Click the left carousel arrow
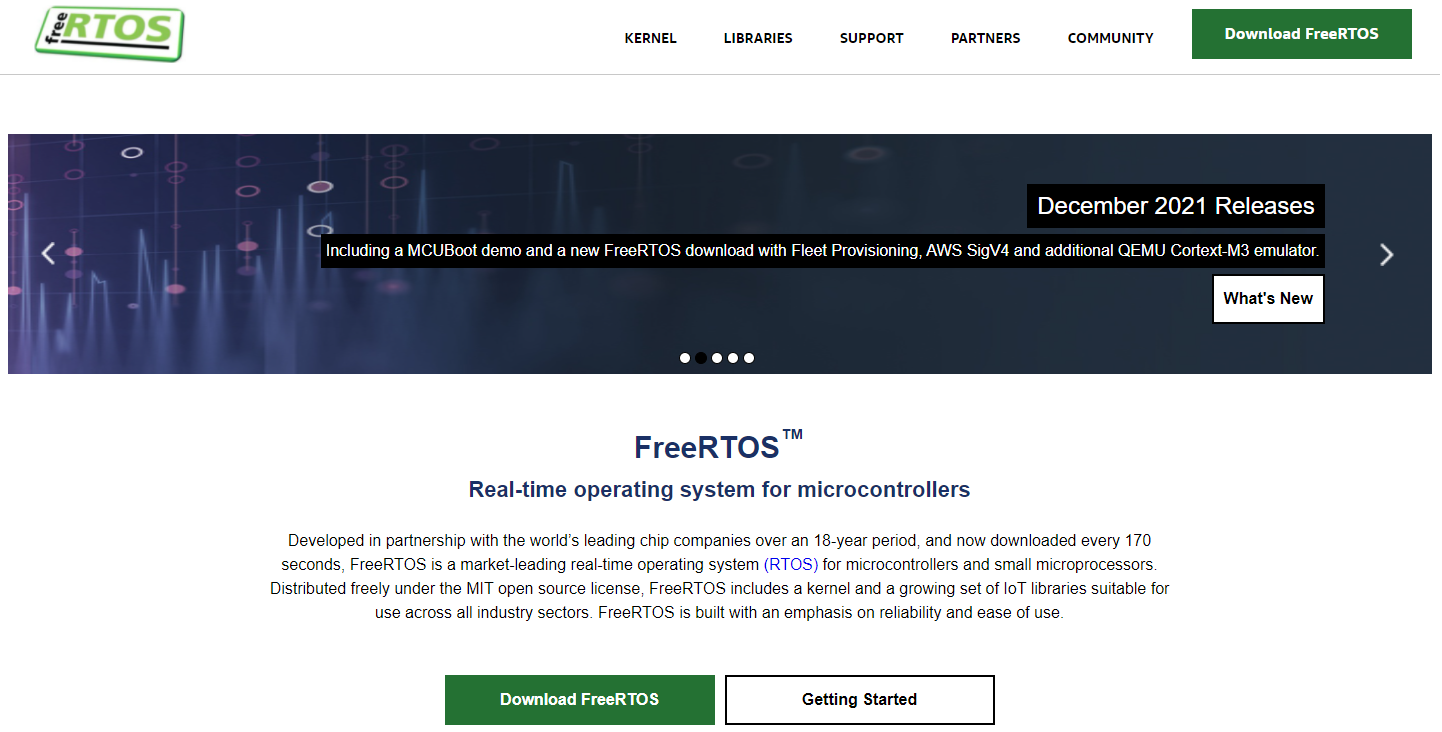1442x732 pixels. tap(48, 253)
